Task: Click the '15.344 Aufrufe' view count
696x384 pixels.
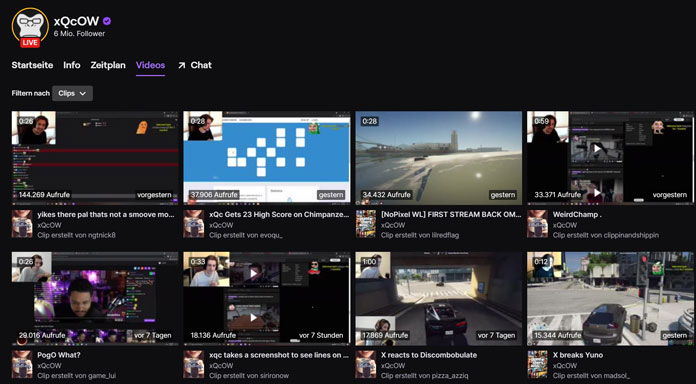Action: pyautogui.click(x=558, y=336)
